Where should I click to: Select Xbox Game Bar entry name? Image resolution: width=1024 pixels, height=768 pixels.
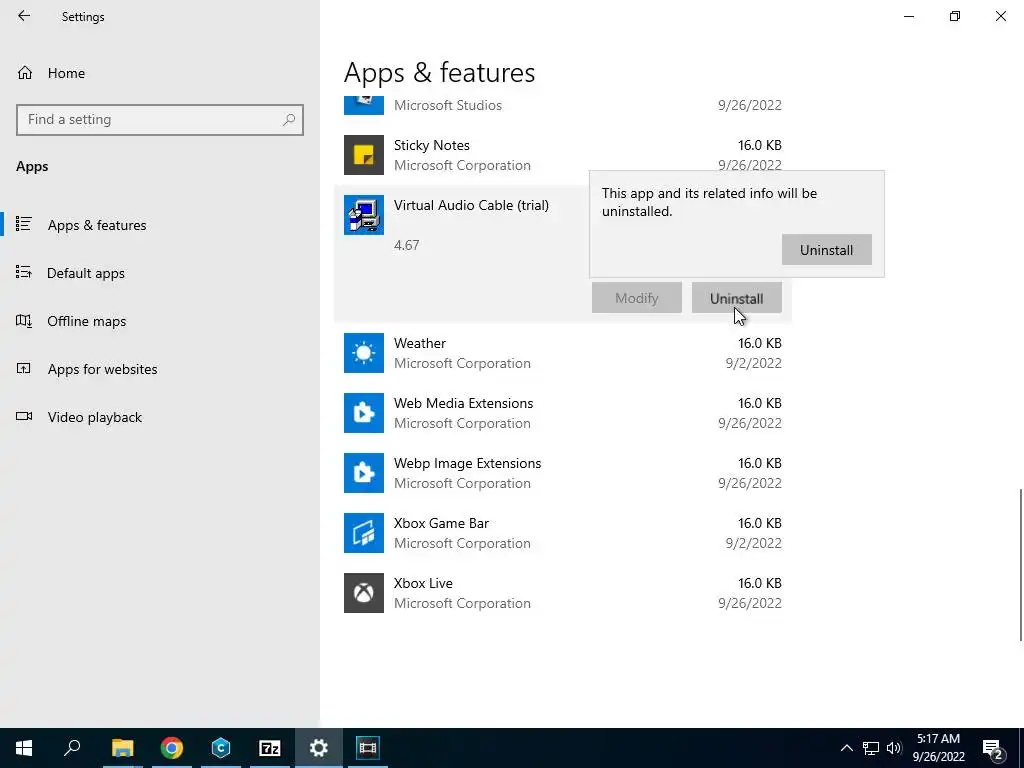[x=441, y=524]
